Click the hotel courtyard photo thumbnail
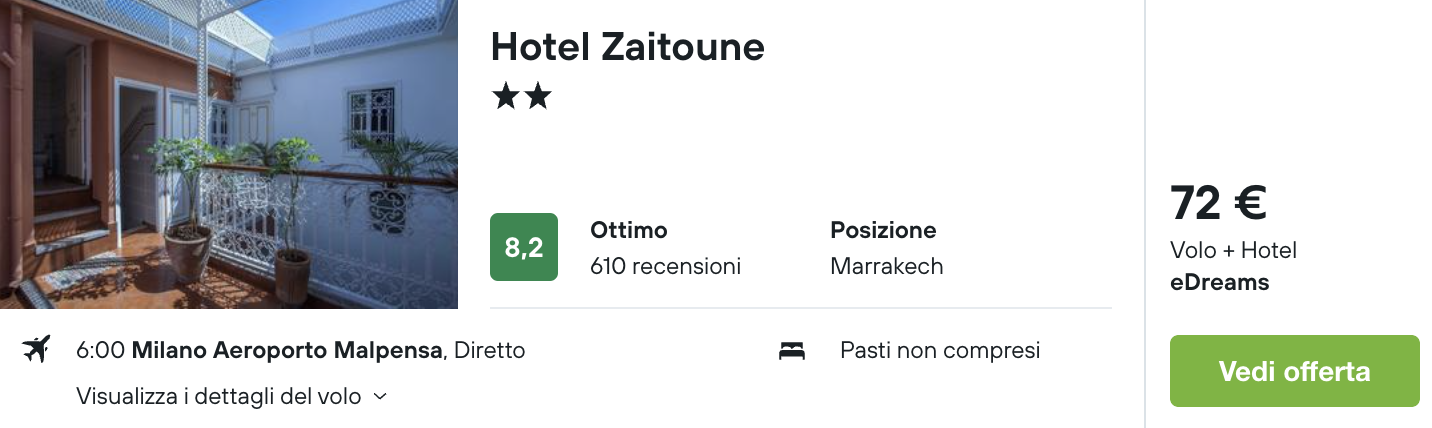 pyautogui.click(x=229, y=154)
